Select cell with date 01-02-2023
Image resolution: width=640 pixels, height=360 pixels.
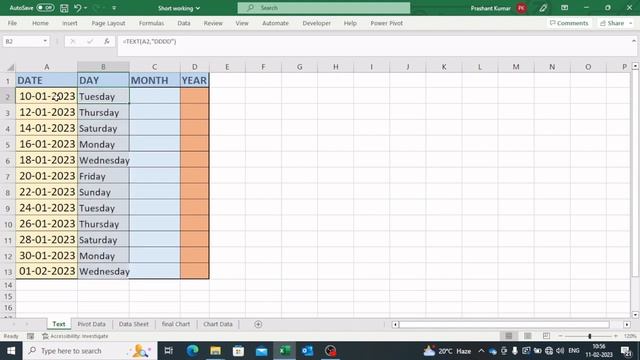click(x=47, y=271)
